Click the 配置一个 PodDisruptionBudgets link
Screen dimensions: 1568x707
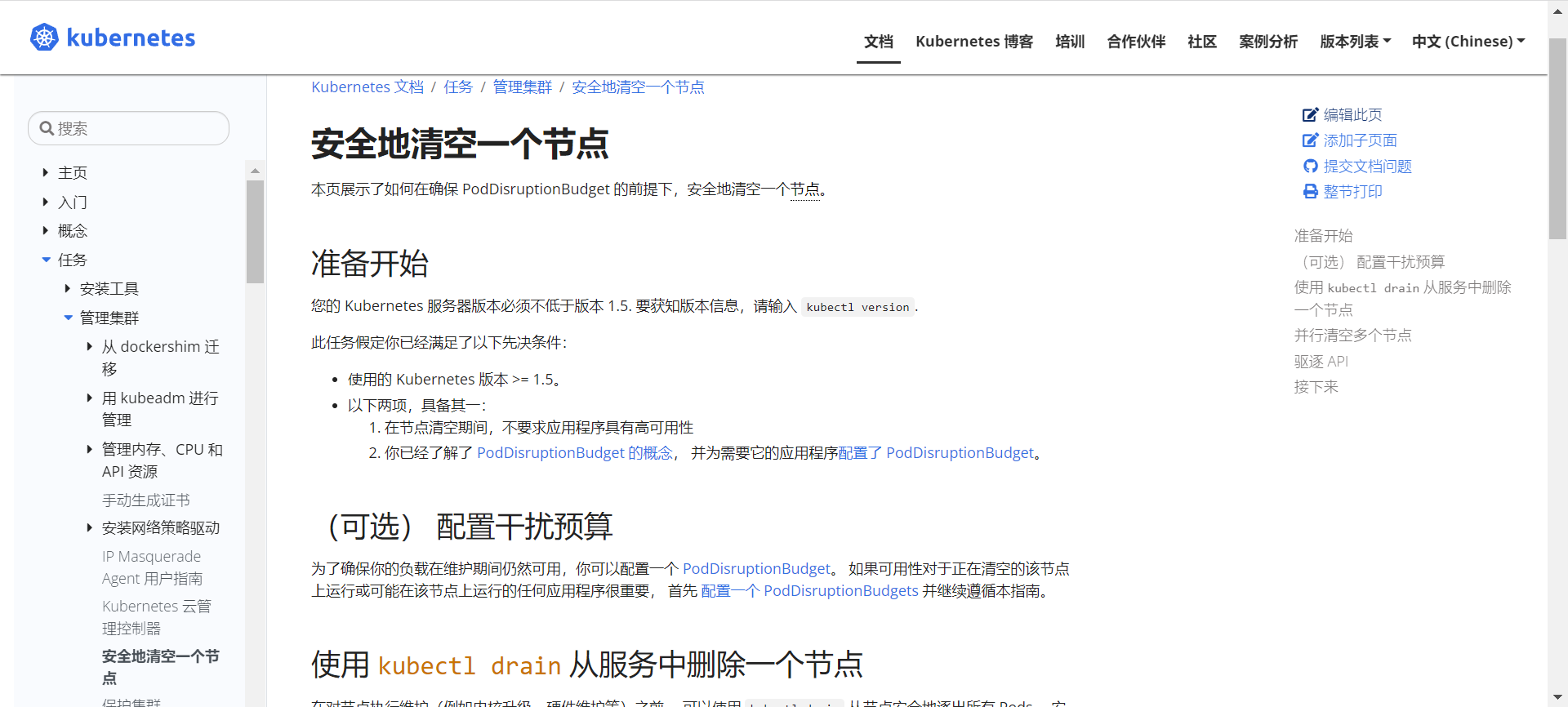(809, 590)
